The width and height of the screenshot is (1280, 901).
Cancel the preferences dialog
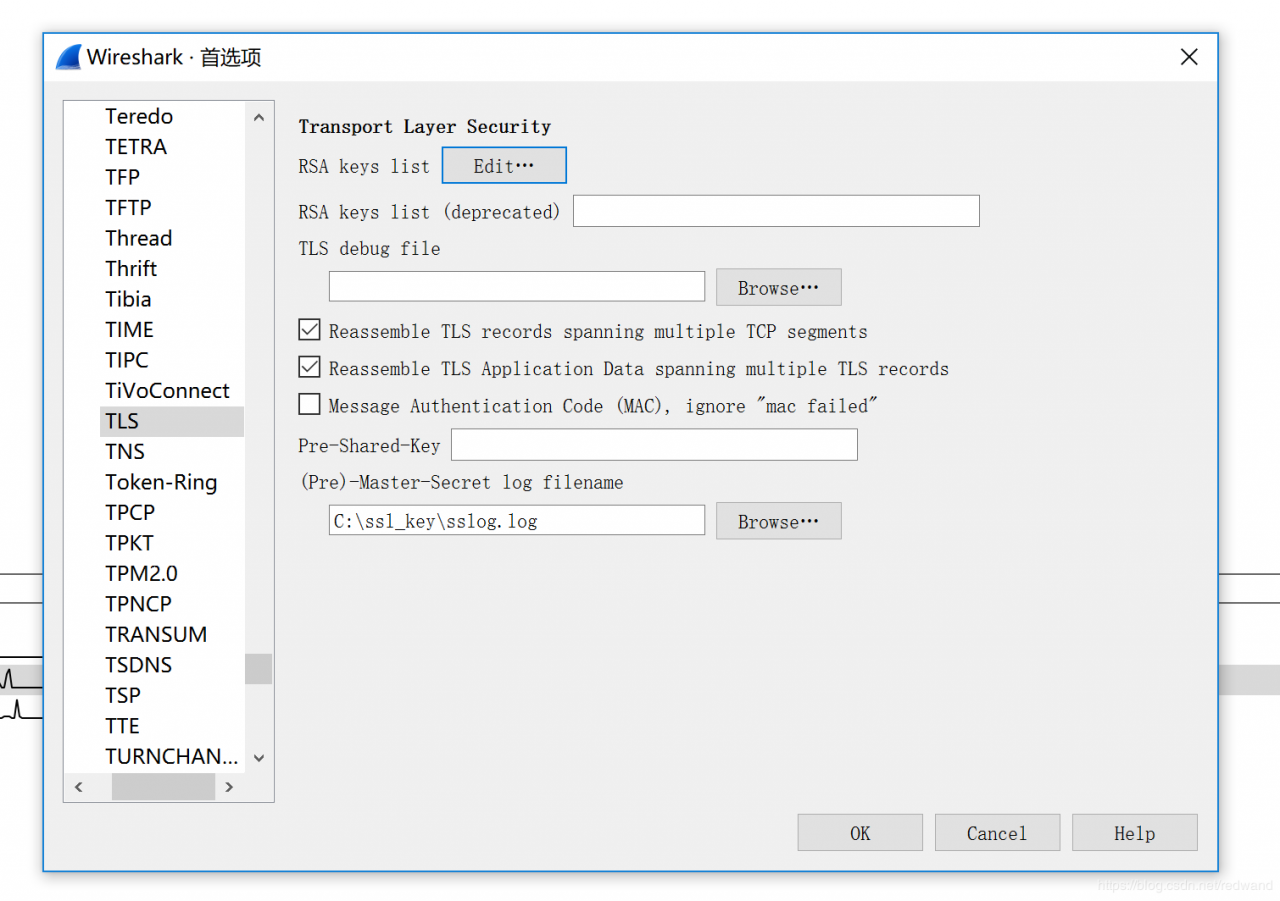click(x=997, y=833)
